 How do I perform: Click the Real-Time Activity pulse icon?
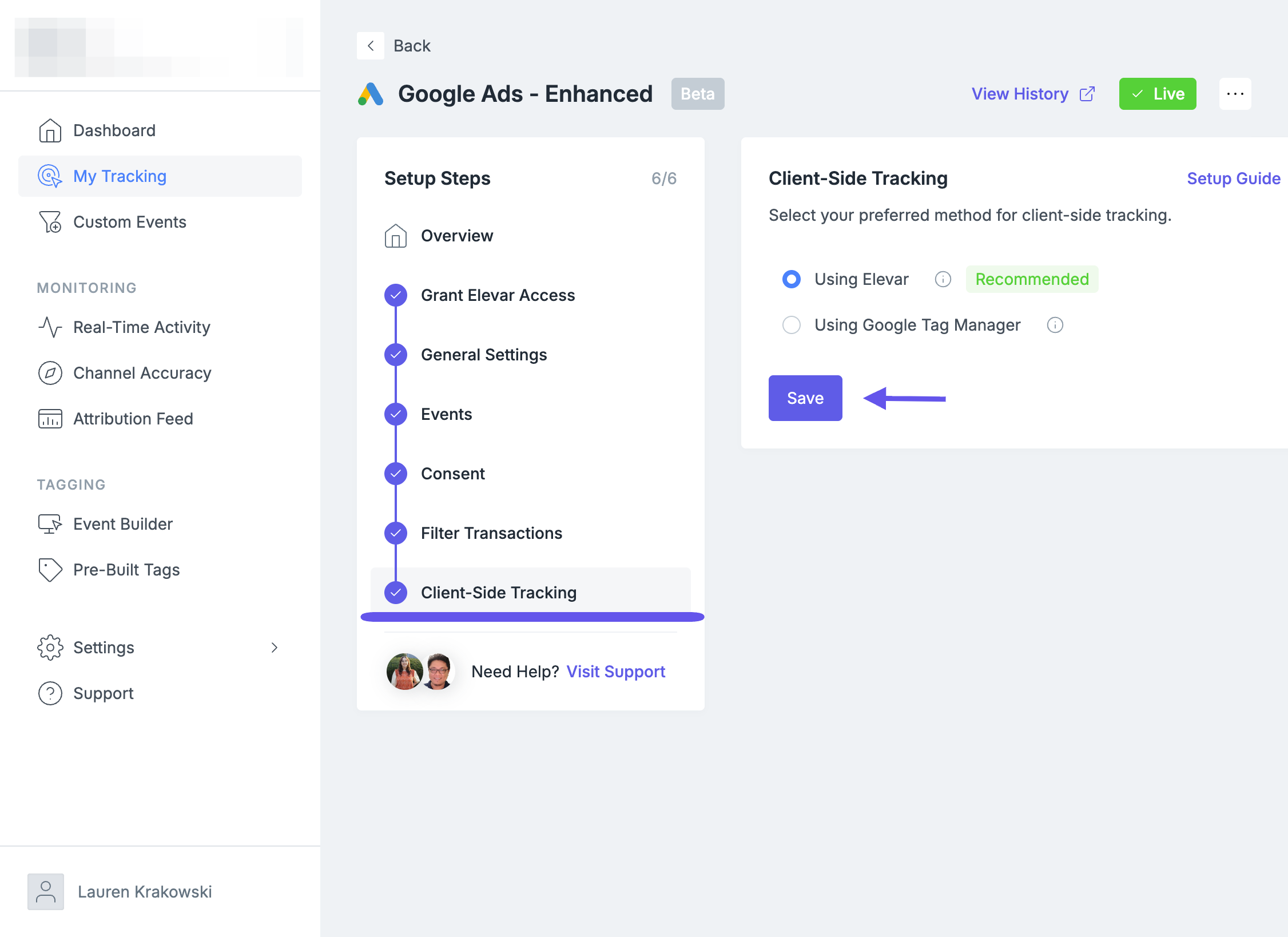(x=50, y=327)
